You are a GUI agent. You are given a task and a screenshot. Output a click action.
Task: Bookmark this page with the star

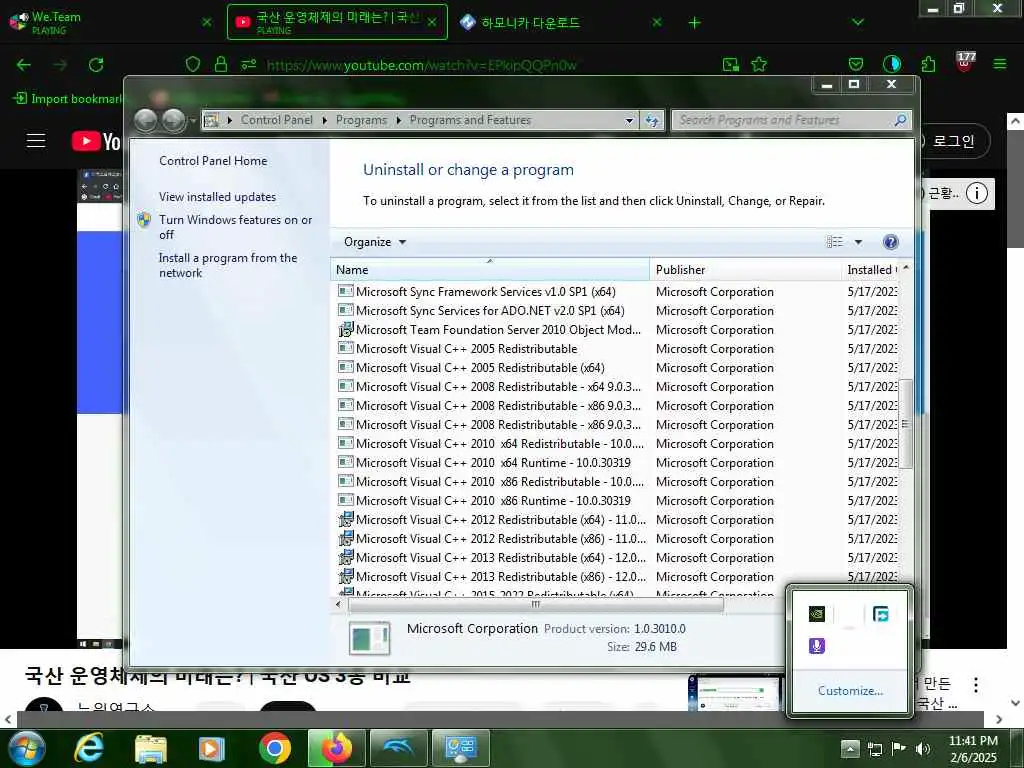759,64
